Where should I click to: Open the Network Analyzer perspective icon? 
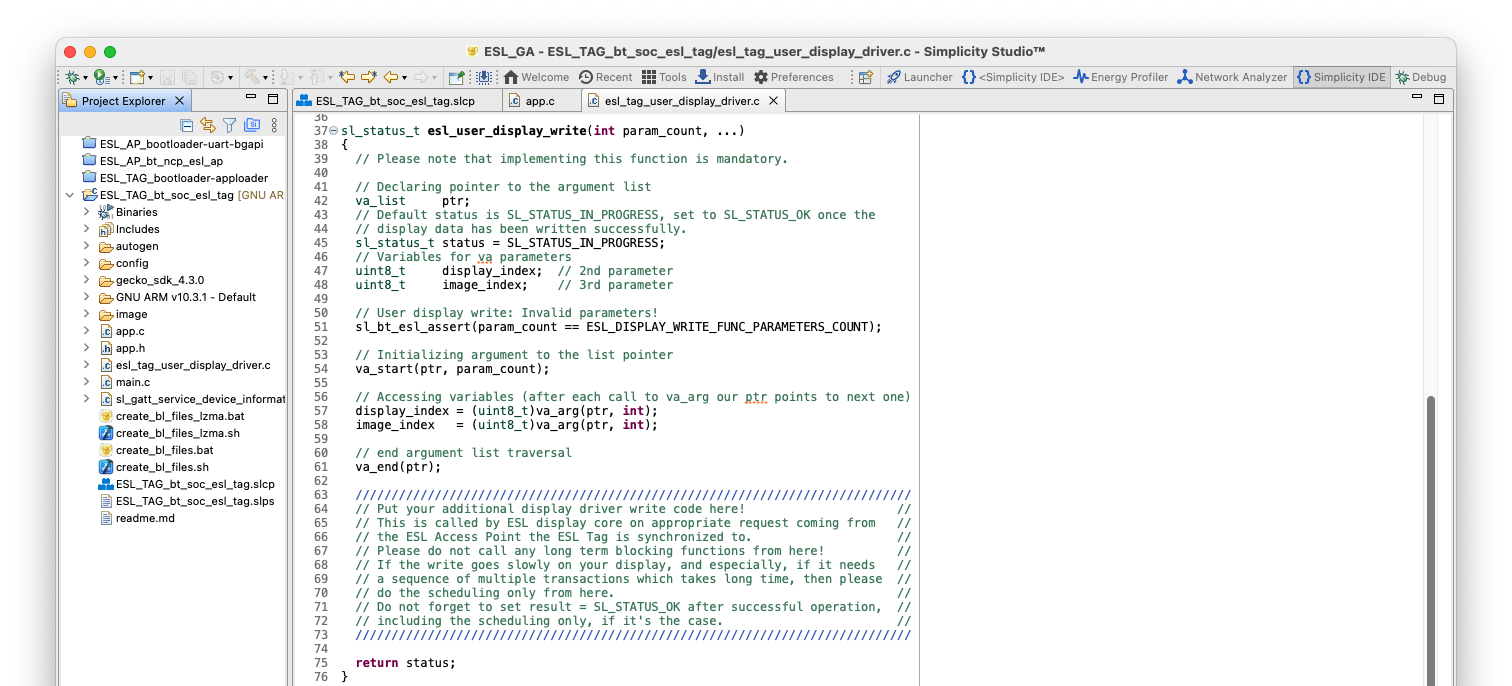(1232, 76)
